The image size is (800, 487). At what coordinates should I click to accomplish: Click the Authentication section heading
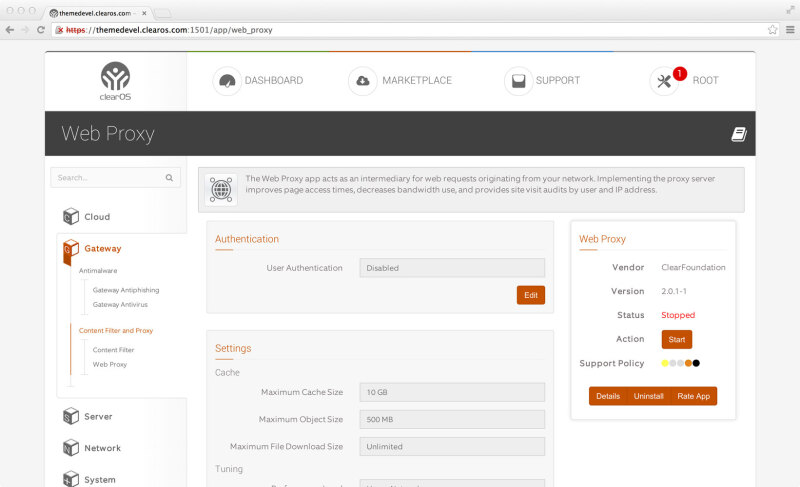[x=247, y=239]
